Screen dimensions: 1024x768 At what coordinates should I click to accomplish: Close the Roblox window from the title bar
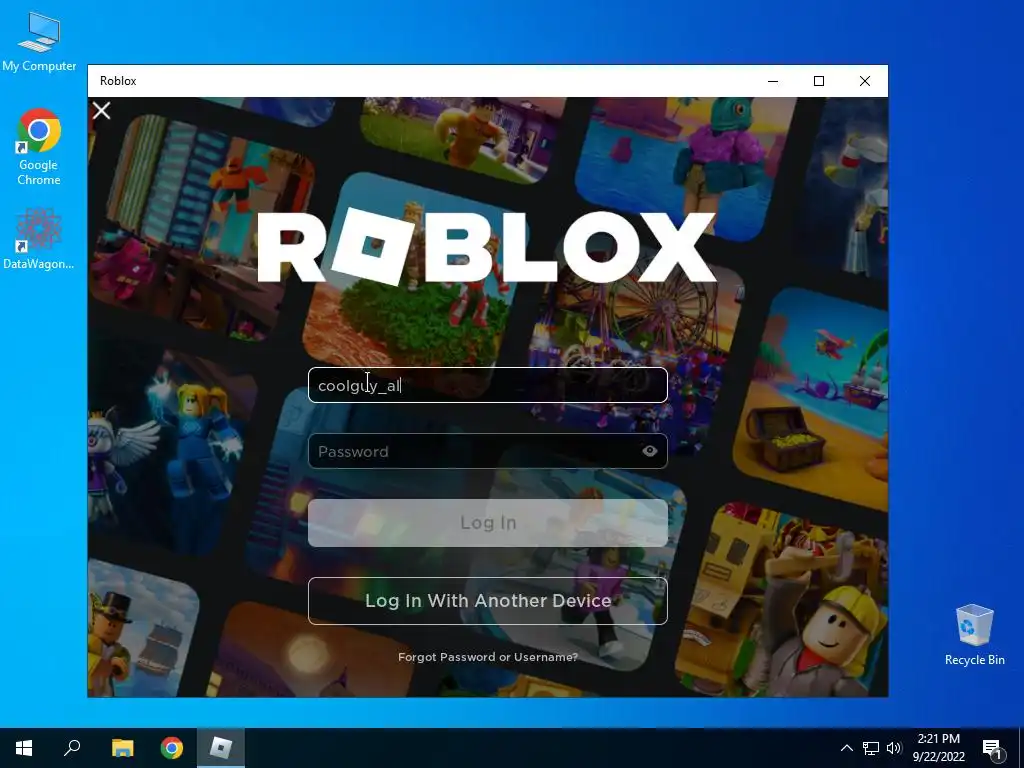(x=865, y=81)
